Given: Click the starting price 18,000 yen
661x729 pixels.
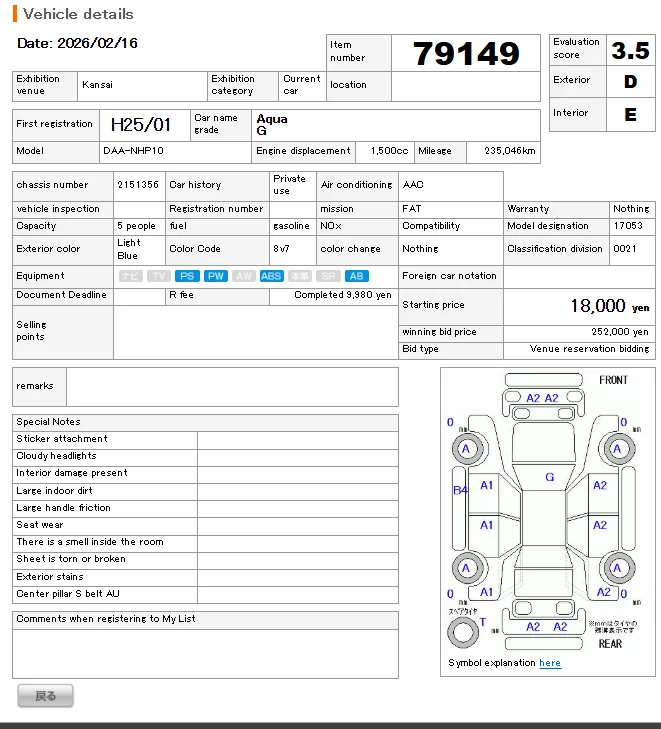Looking at the screenshot, I should point(610,306).
